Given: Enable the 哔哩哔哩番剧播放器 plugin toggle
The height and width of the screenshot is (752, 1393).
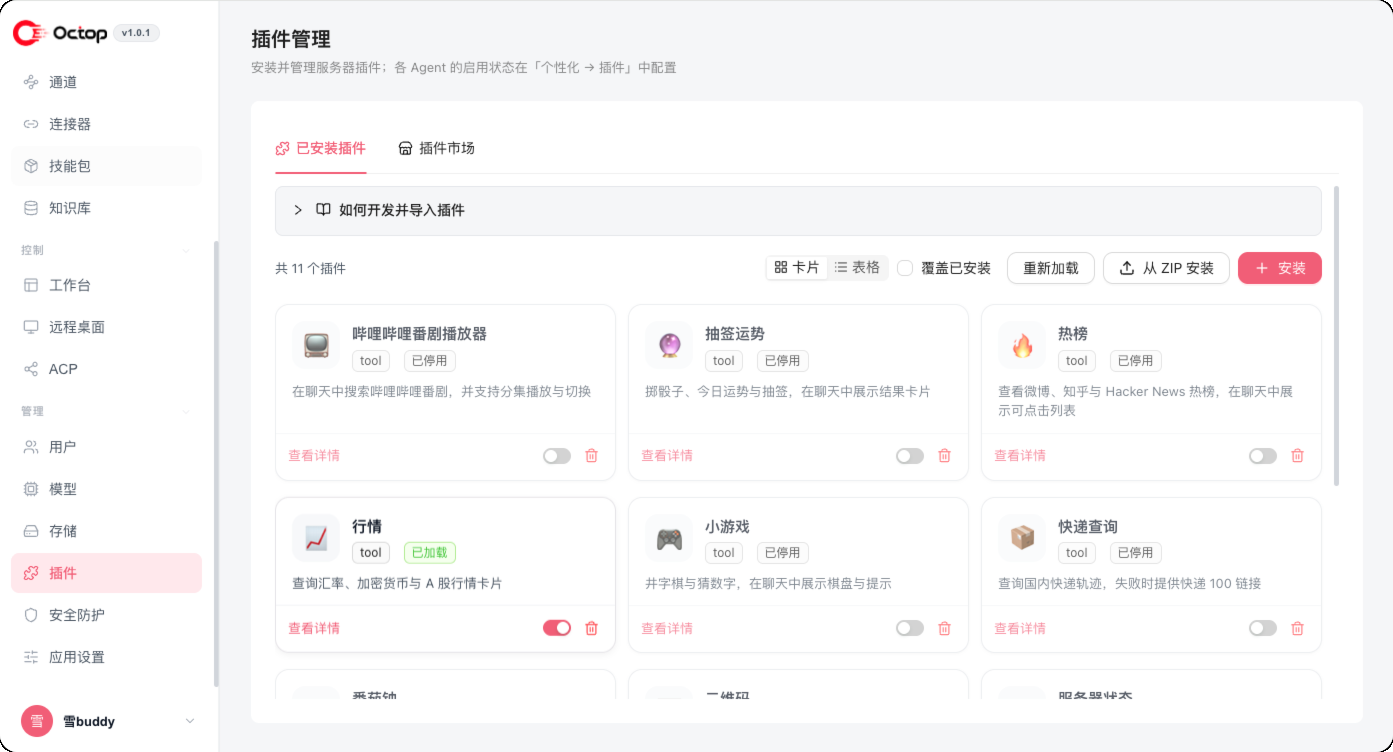Looking at the screenshot, I should pos(557,456).
